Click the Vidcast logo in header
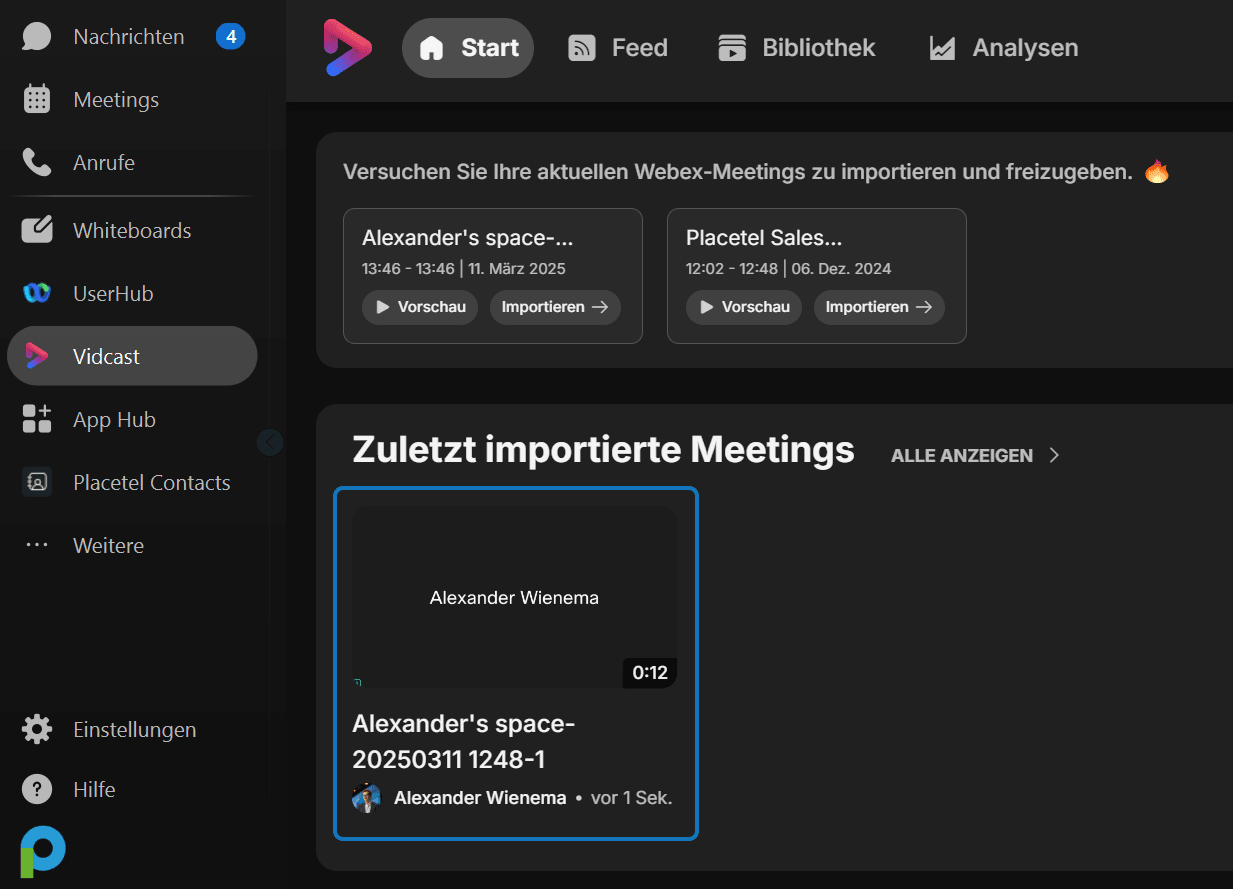This screenshot has height=889, width=1233. [348, 47]
